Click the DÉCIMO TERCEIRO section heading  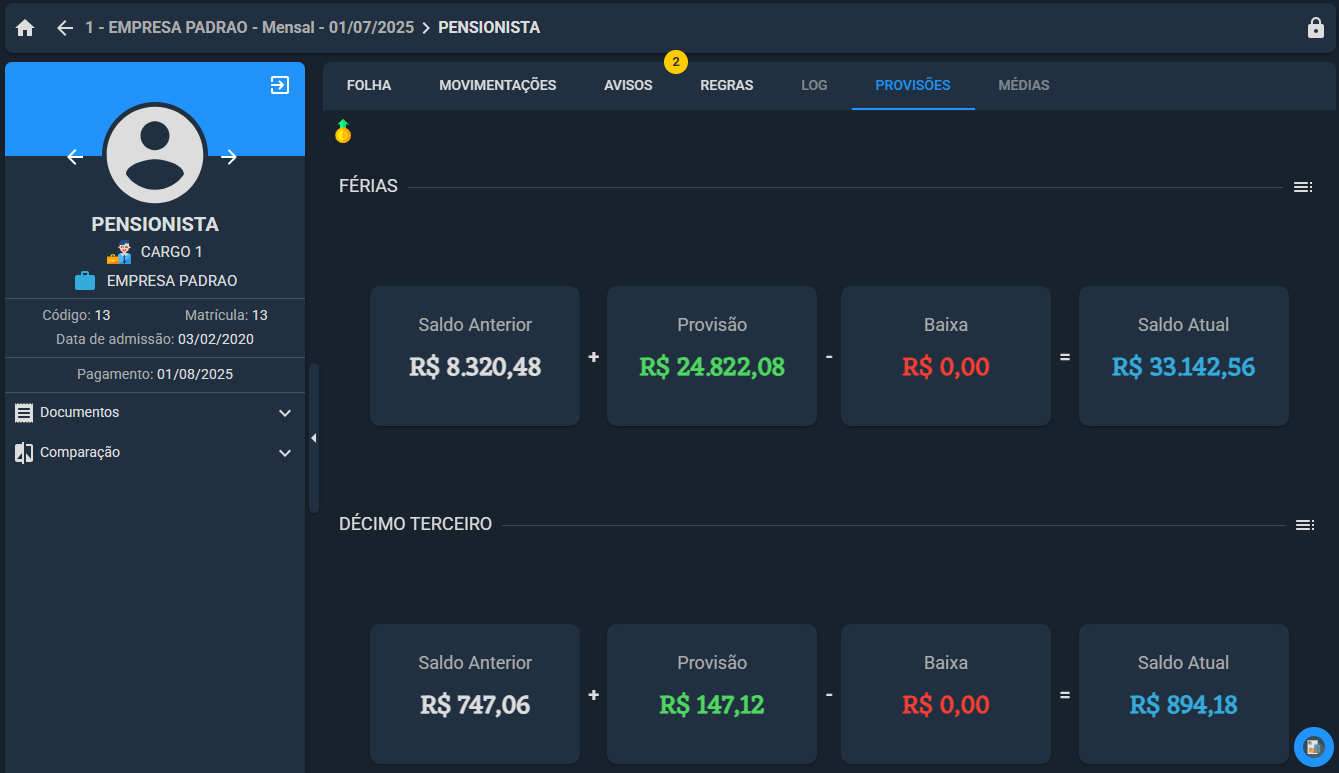[x=415, y=524]
